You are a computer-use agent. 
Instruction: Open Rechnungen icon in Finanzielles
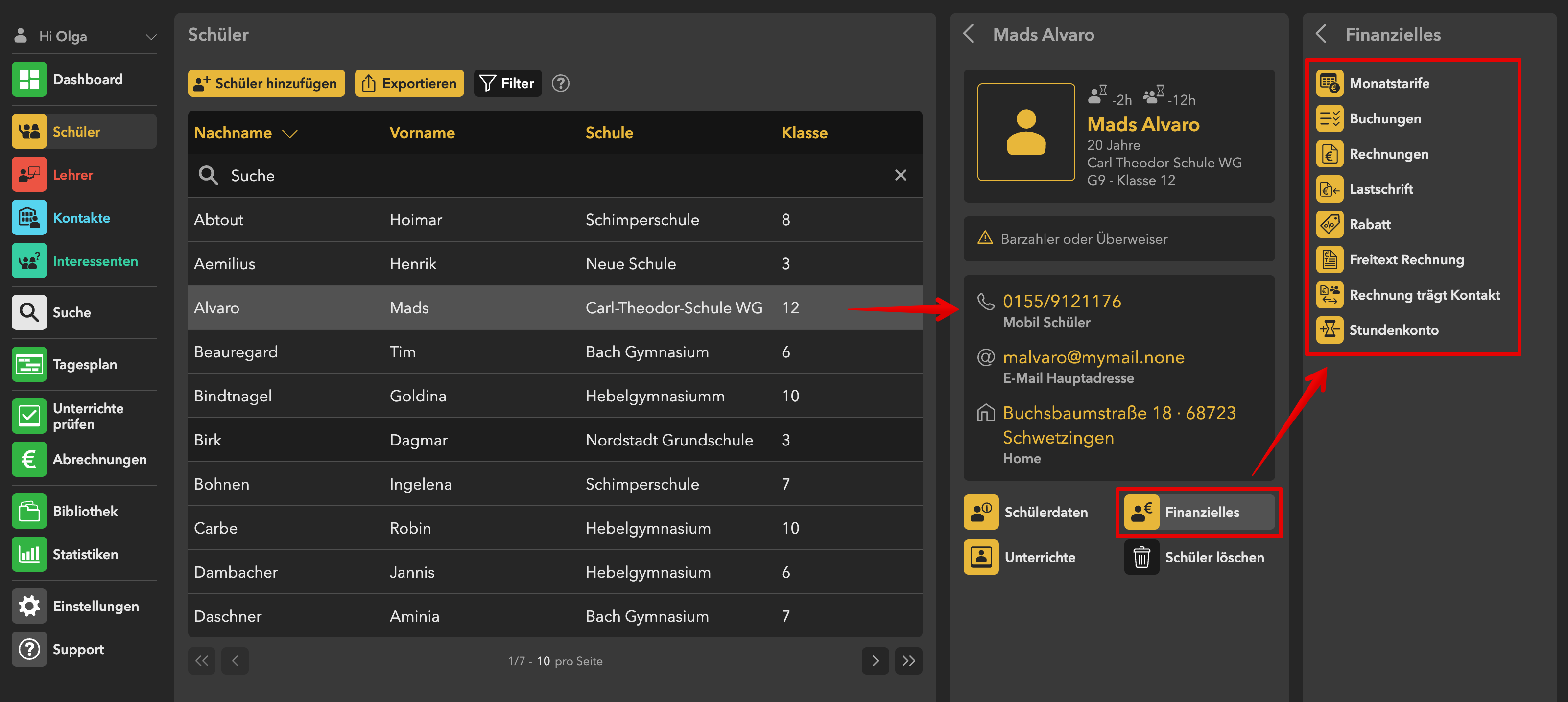1330,154
